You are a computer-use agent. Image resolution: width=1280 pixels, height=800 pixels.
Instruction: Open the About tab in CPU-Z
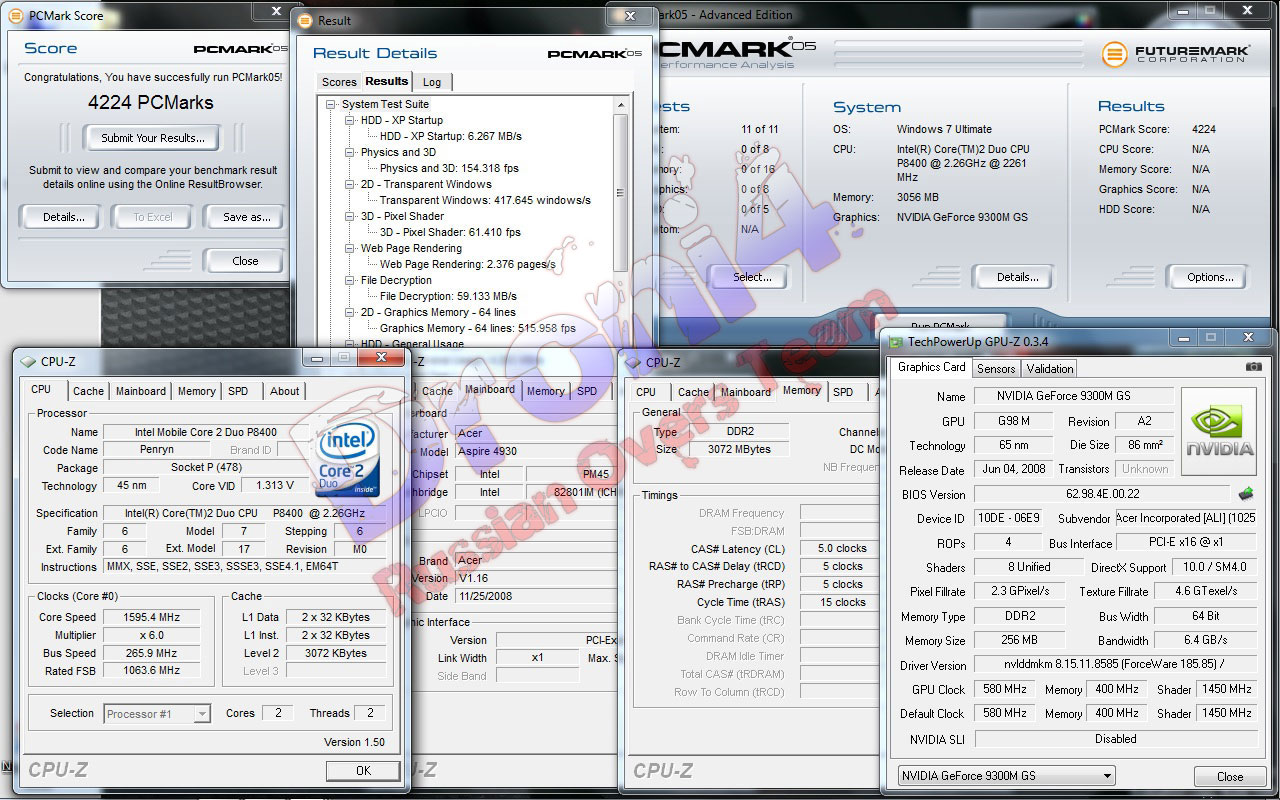(285, 391)
